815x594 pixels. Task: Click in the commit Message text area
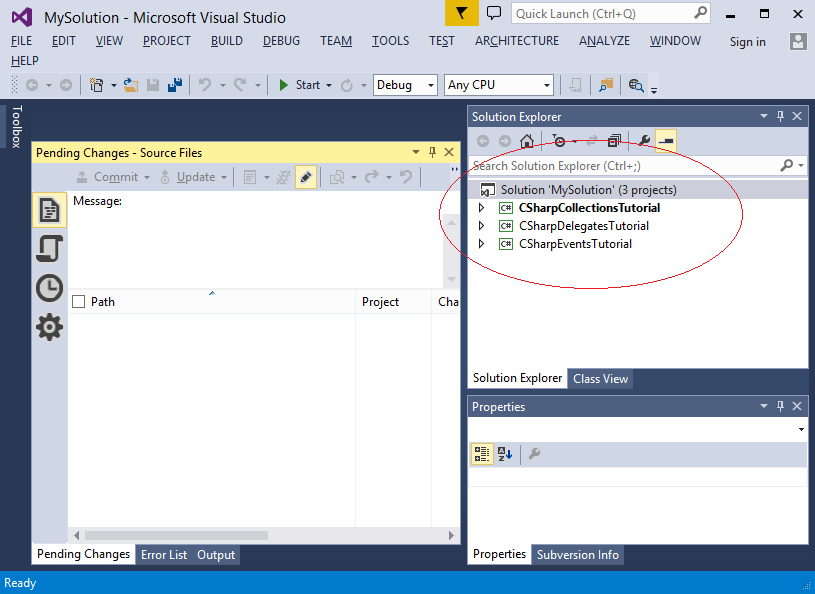click(257, 239)
